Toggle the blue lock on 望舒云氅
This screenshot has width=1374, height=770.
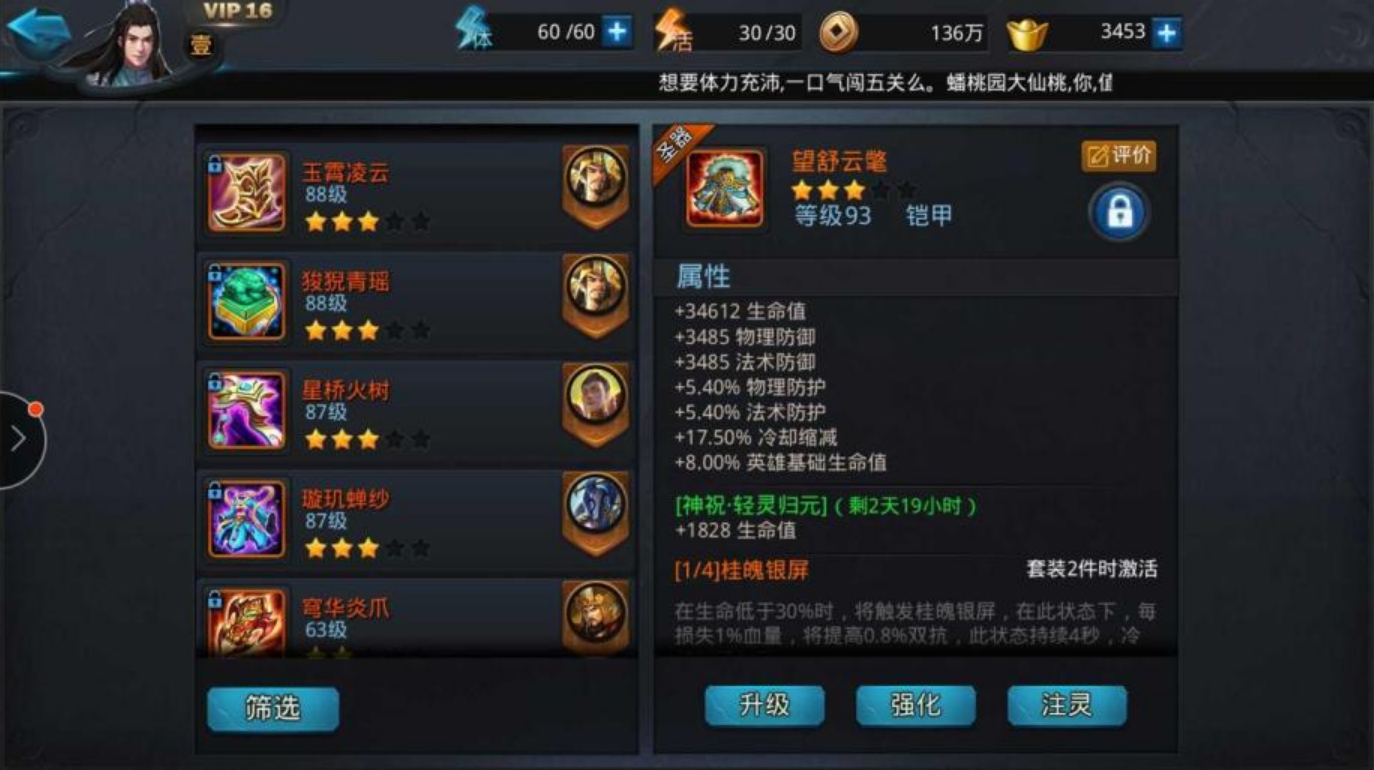tap(1119, 212)
